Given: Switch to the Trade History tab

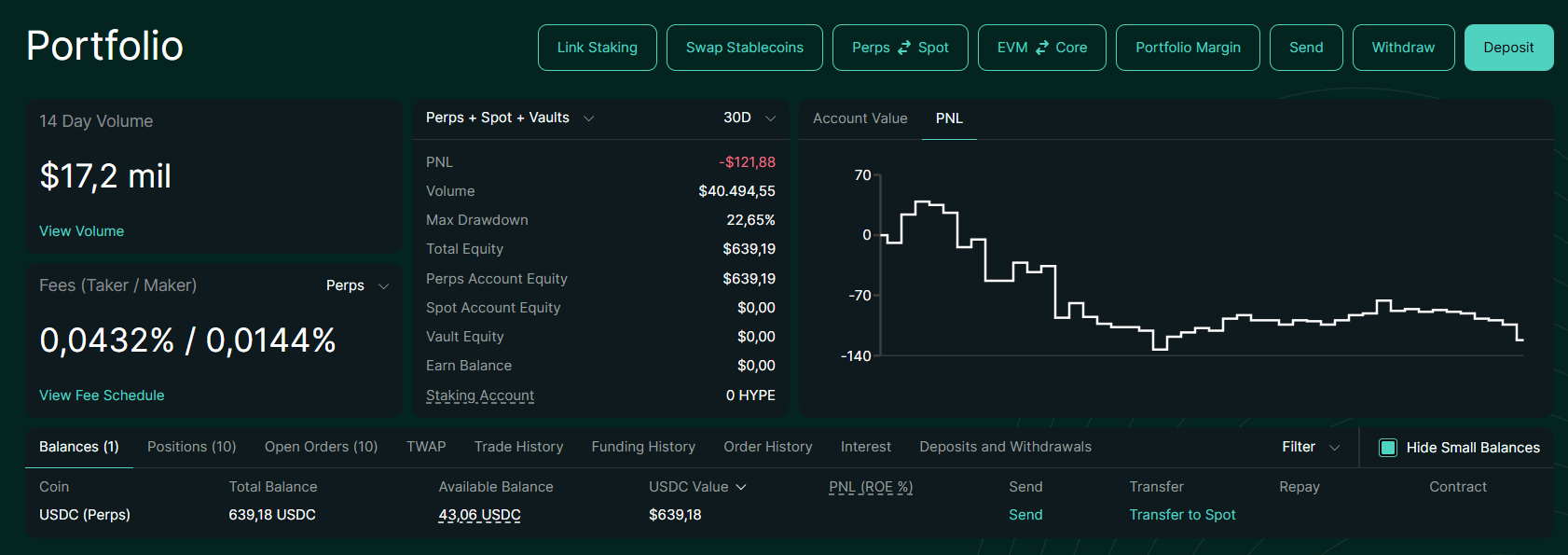Looking at the screenshot, I should click(518, 447).
